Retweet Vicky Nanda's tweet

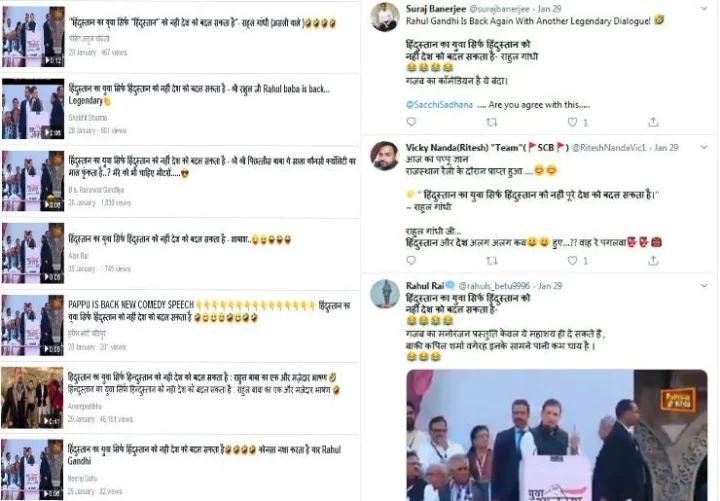pyautogui.click(x=492, y=260)
